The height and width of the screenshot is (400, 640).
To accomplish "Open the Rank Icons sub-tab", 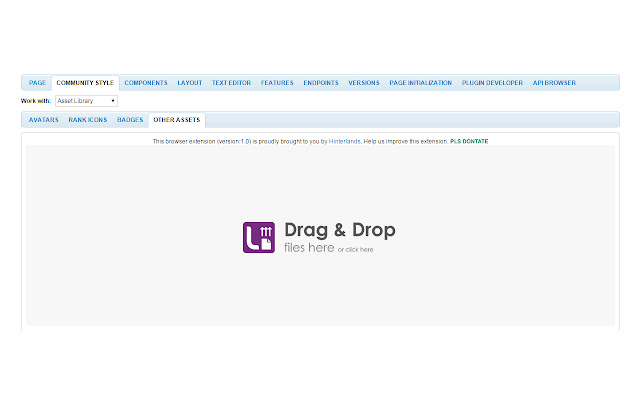I will pos(87,120).
